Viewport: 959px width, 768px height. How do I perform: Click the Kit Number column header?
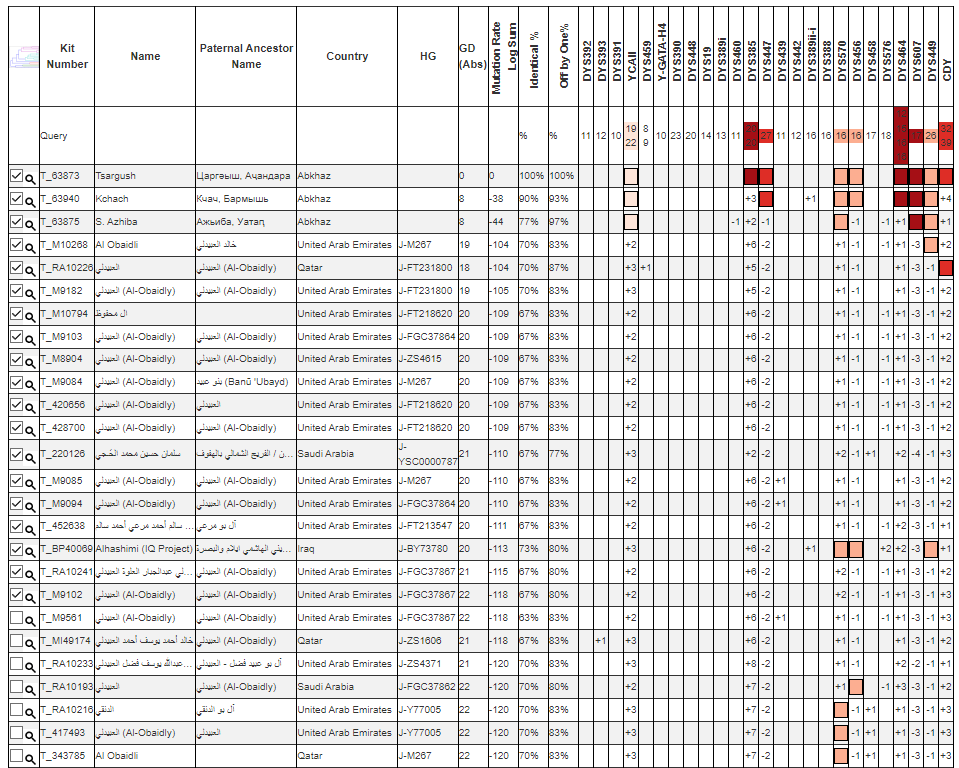point(67,57)
